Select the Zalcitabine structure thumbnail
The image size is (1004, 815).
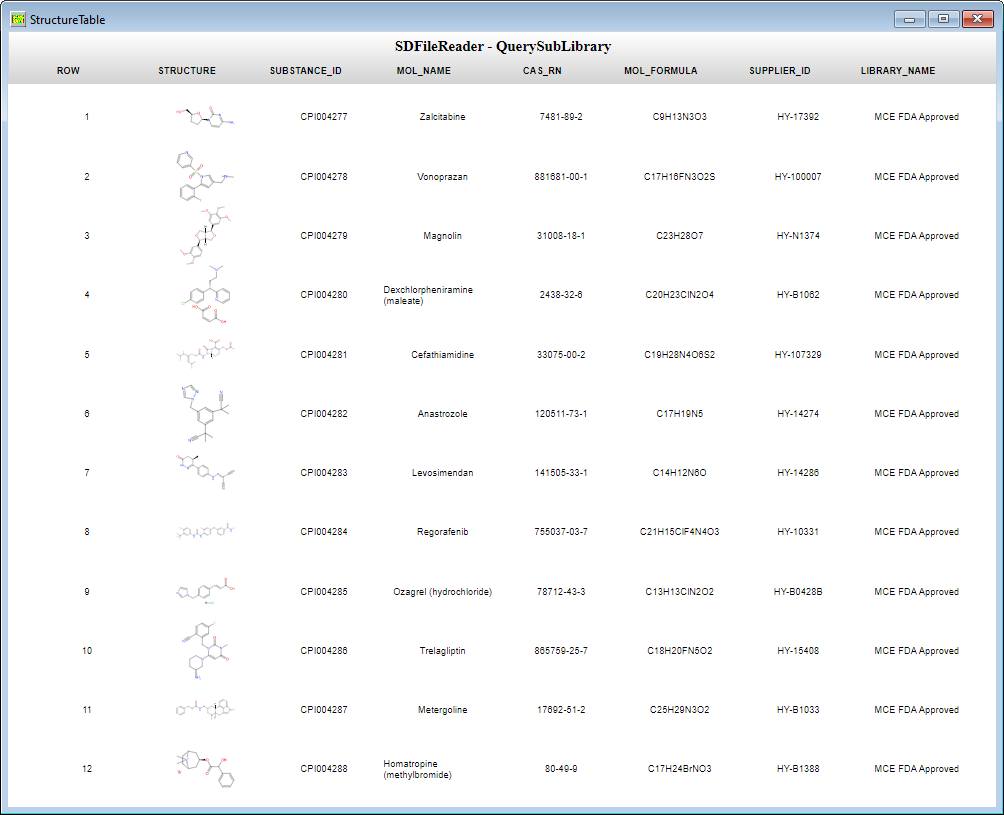205,117
